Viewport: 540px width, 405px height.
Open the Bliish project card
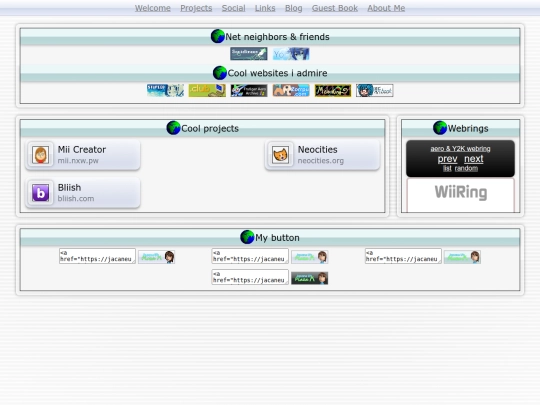coord(83,193)
